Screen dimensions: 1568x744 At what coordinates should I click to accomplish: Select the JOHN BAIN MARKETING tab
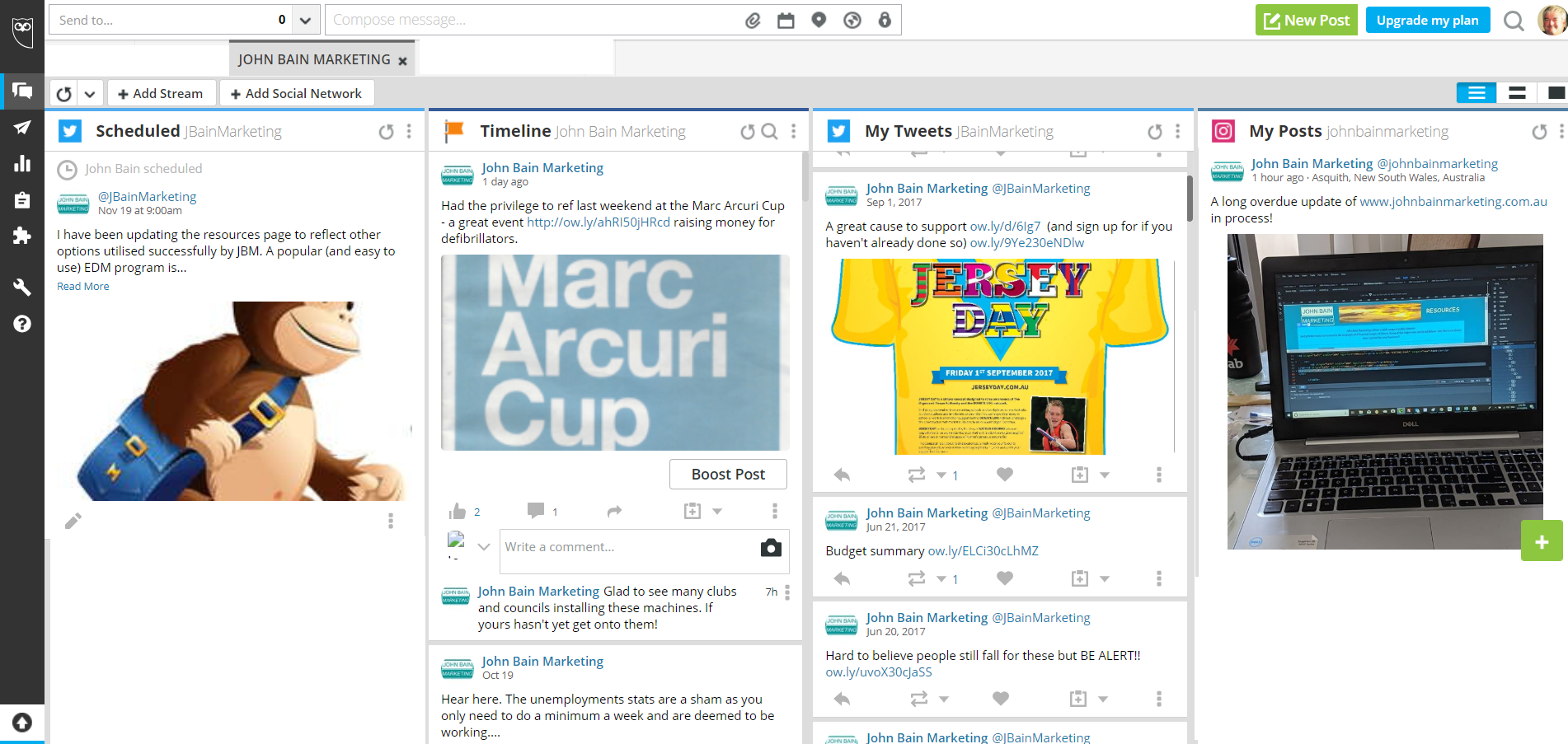coord(314,59)
